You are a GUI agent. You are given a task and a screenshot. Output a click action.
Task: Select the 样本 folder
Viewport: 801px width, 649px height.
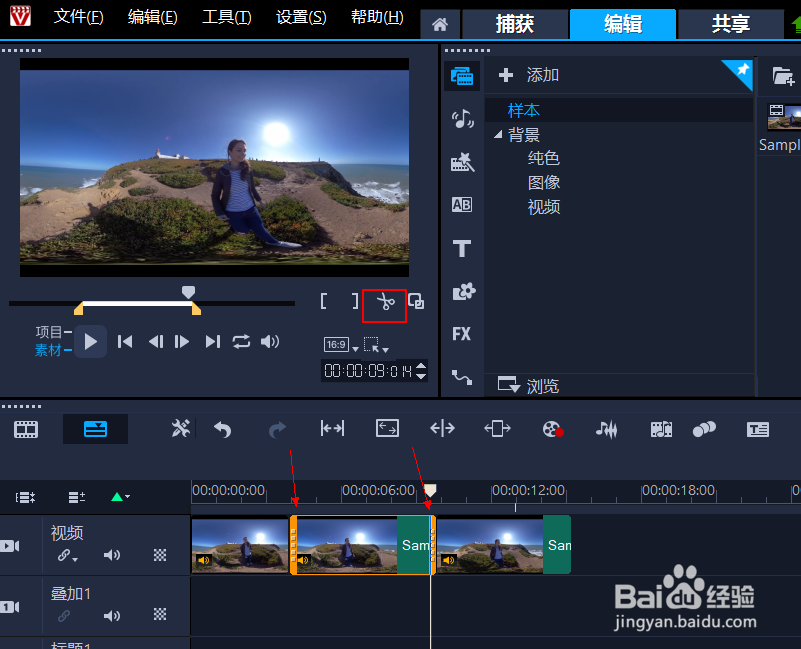click(524, 110)
